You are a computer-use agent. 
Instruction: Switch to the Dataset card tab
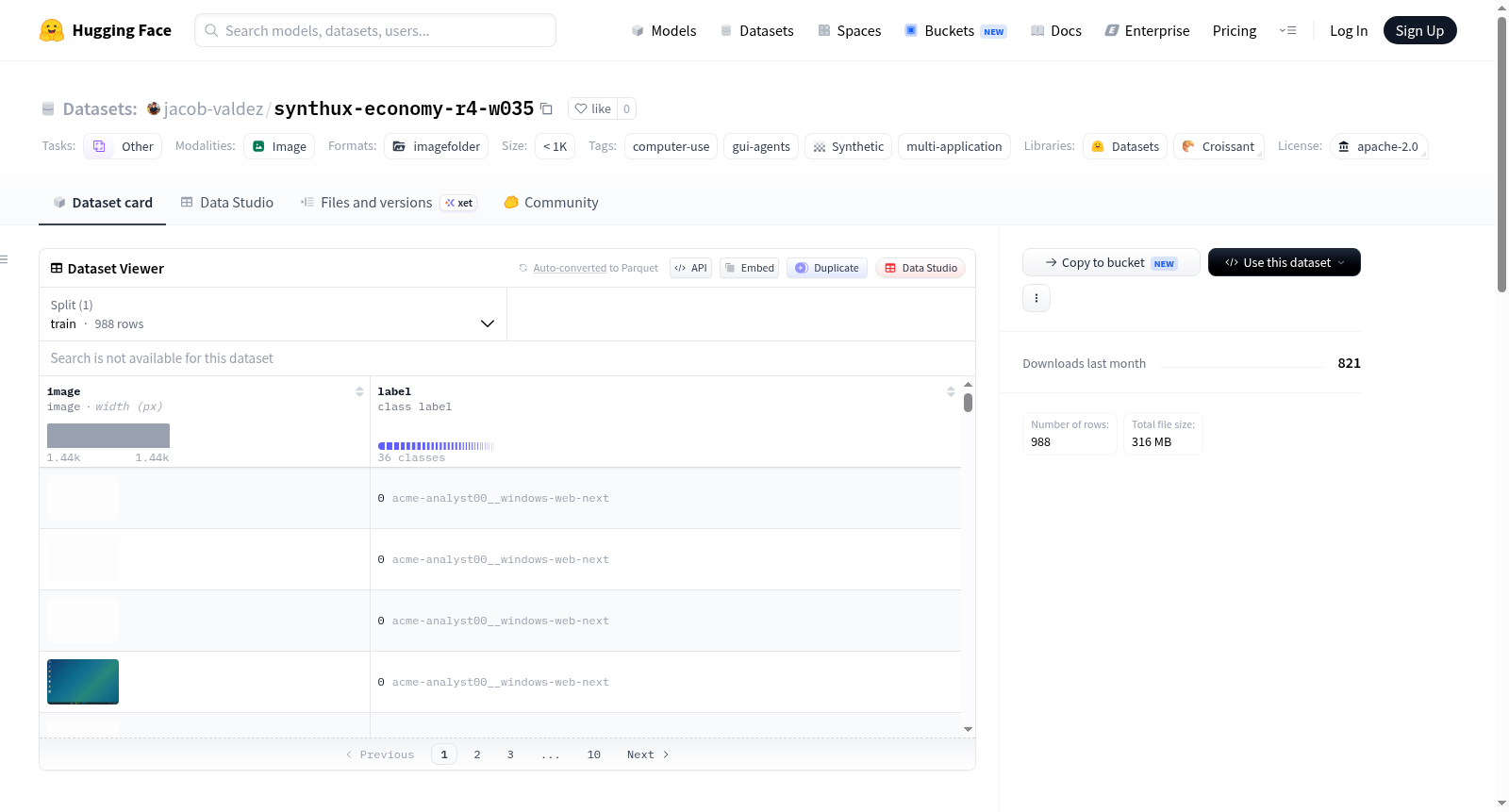tap(103, 202)
